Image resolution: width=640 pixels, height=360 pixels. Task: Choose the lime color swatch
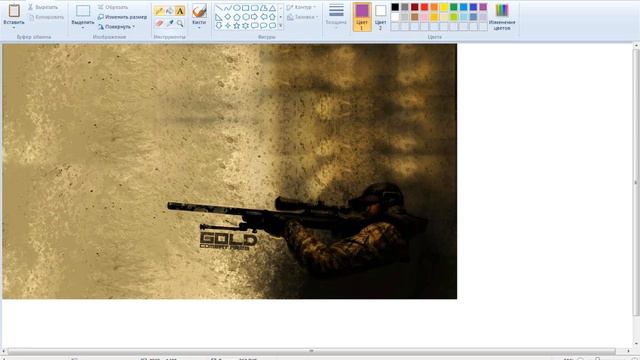(x=453, y=17)
